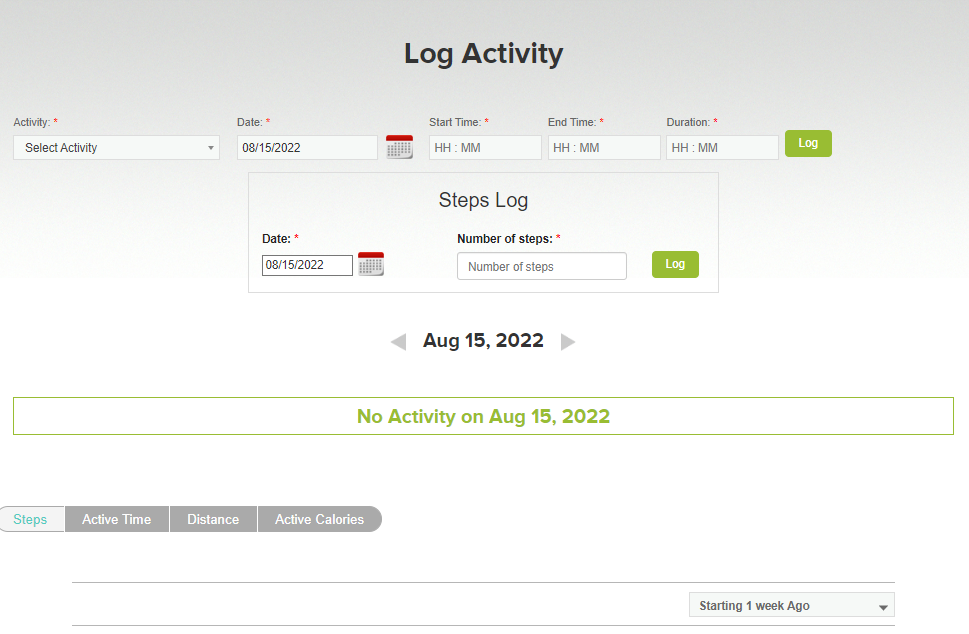Open the activity date calendar icon
Image resolution: width=969 pixels, height=634 pixels.
tap(399, 147)
